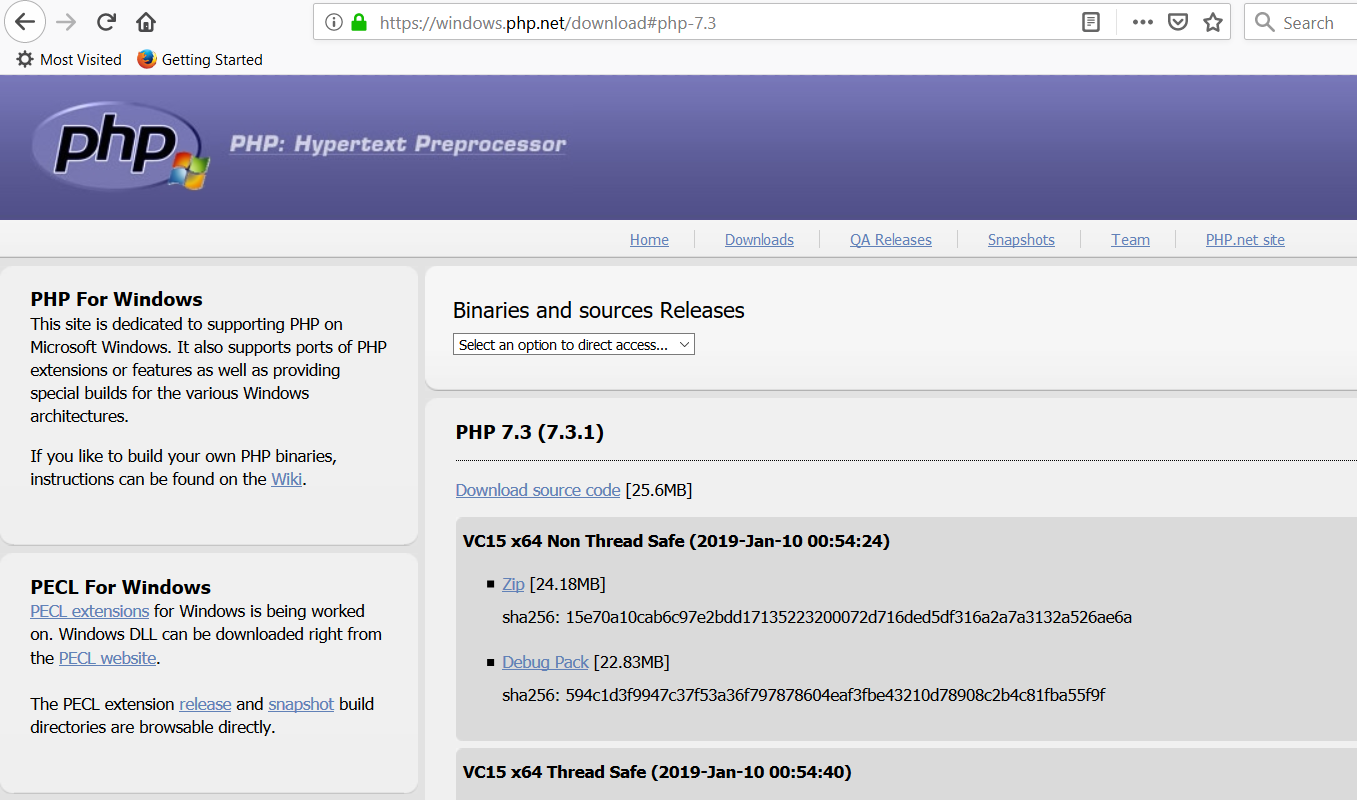This screenshot has width=1357, height=800.
Task: Open the PECL extensions link
Action: [x=90, y=611]
